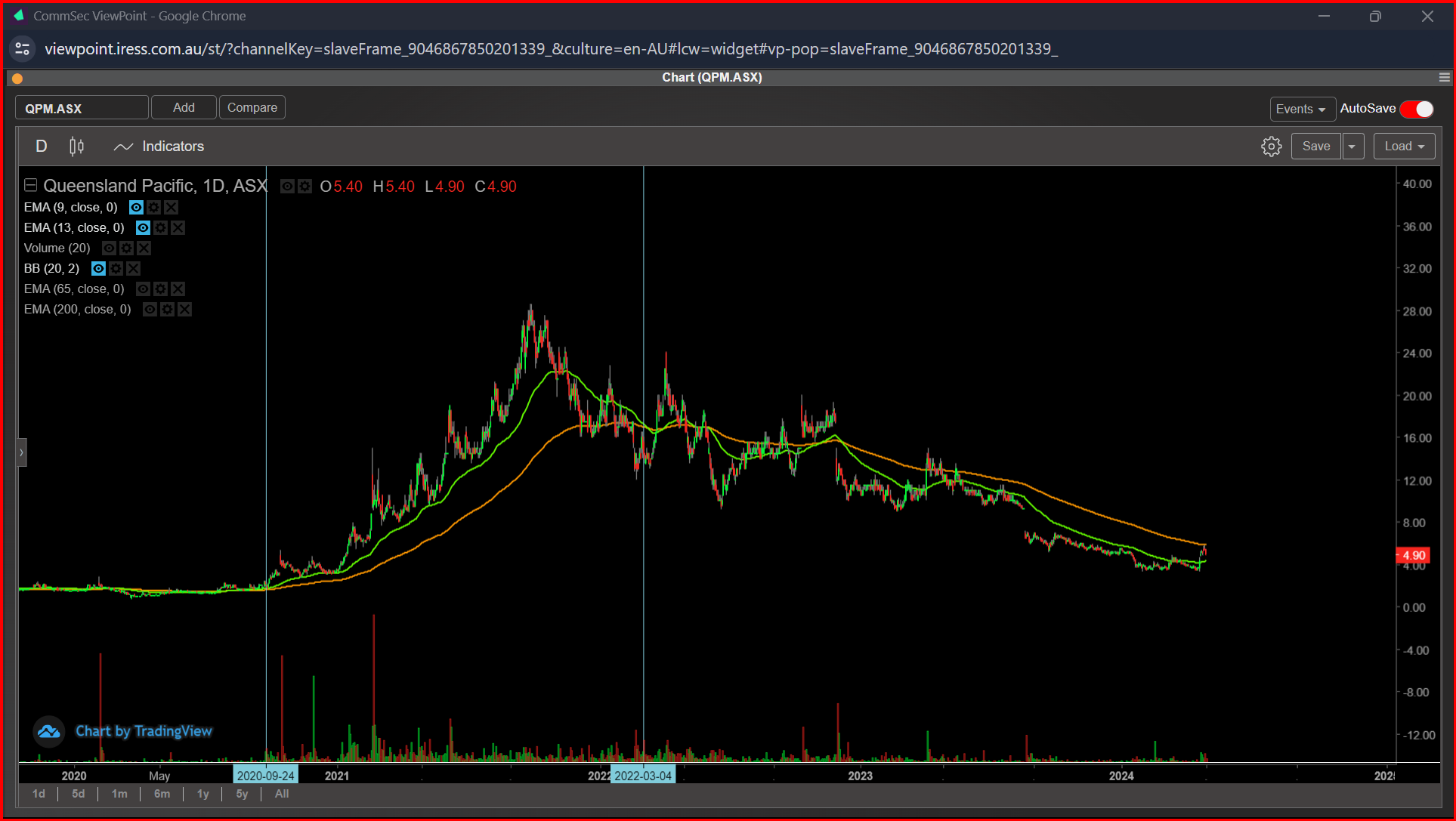Open candlestick chart type selector

[76, 147]
